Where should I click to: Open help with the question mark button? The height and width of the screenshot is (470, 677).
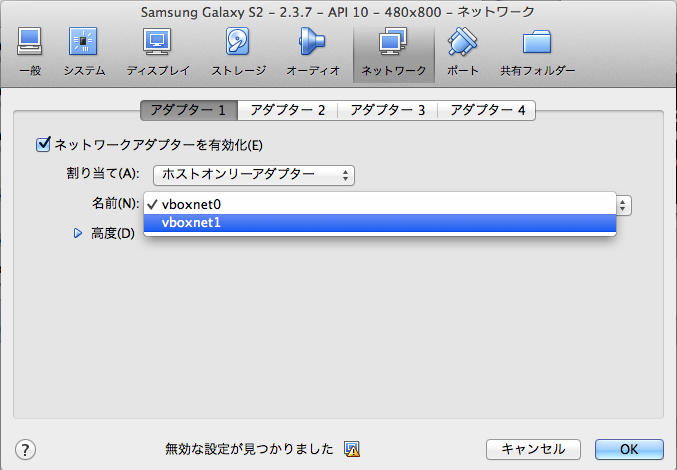click(x=25, y=450)
